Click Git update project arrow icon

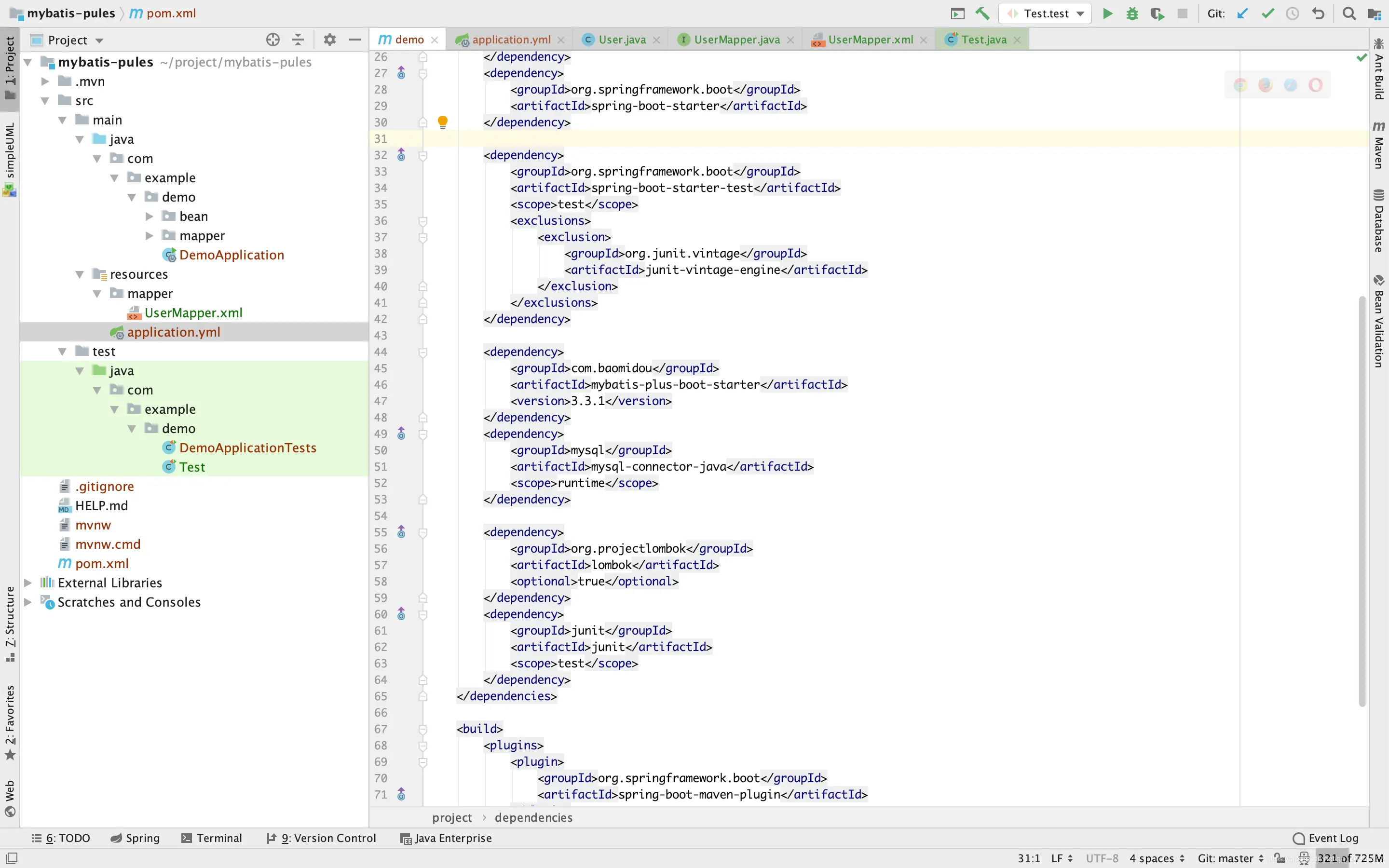tap(1242, 13)
